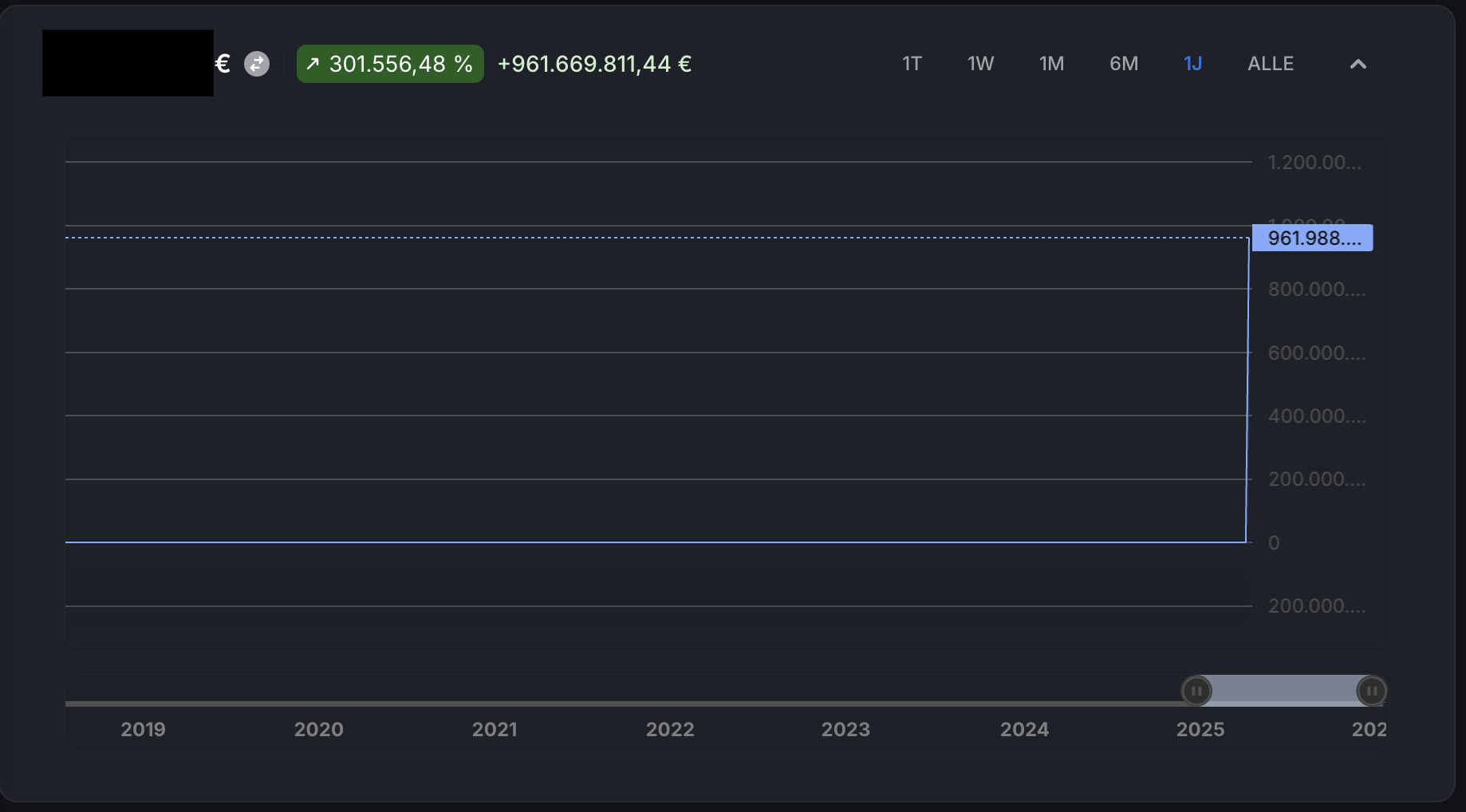The width and height of the screenshot is (1466, 812).
Task: Click the 2019 timeline label
Action: (x=143, y=729)
